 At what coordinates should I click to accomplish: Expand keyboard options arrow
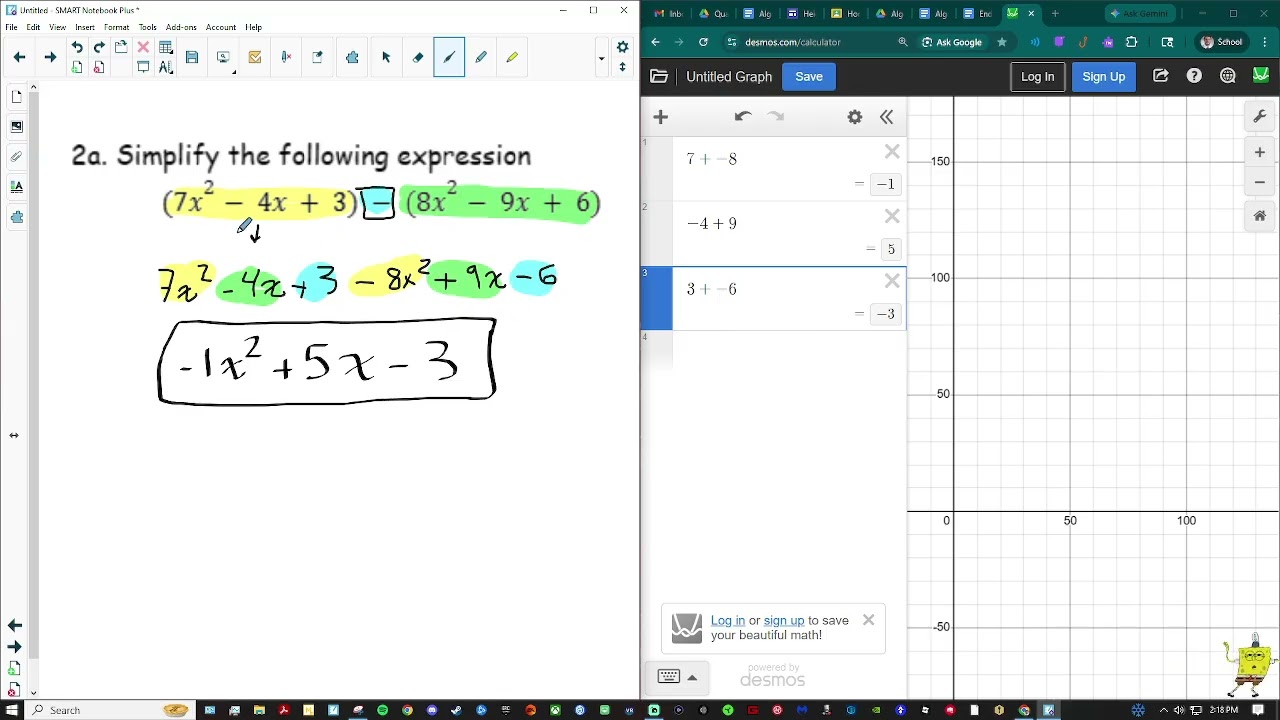pyautogui.click(x=692, y=678)
